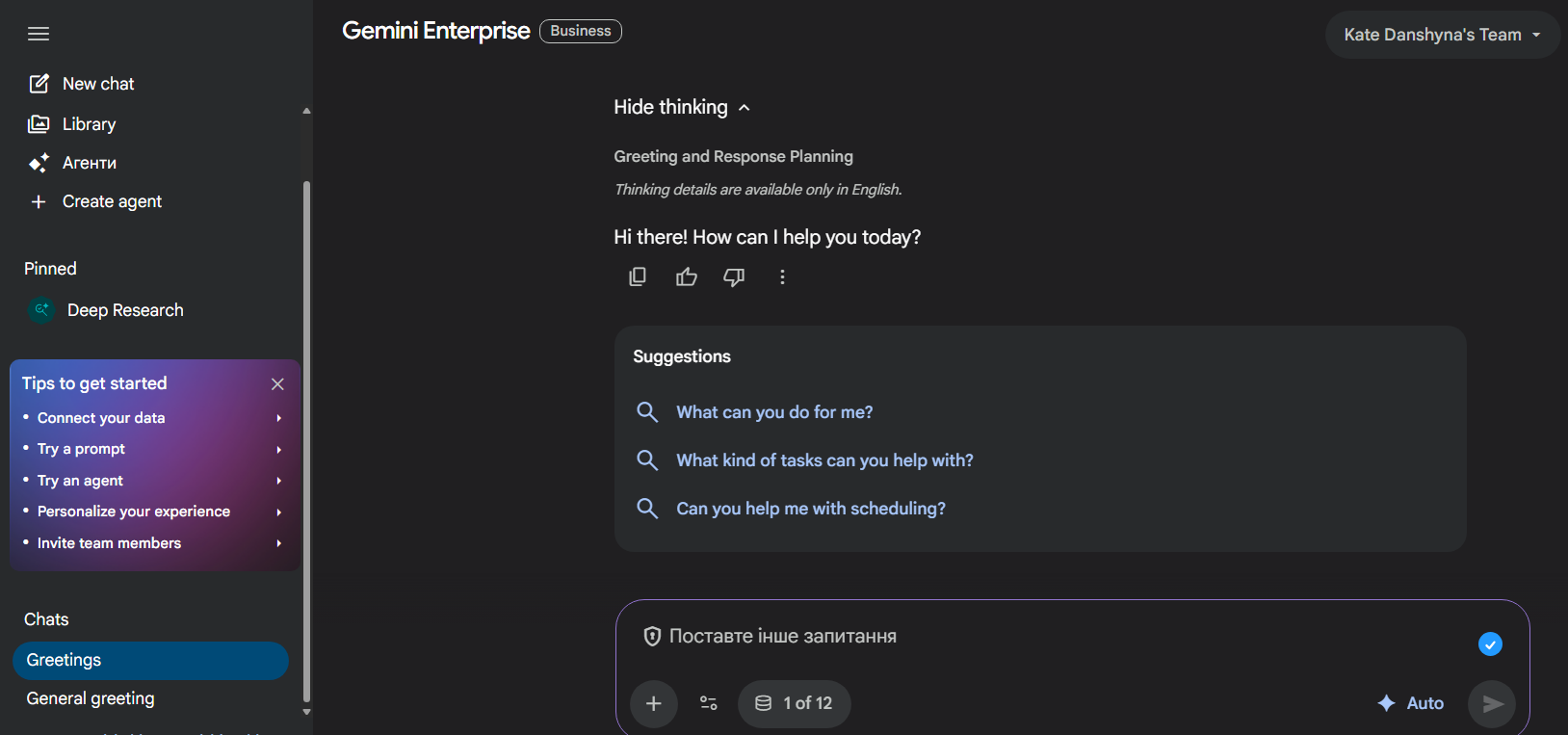Image resolution: width=1568 pixels, height=735 pixels.
Task: Open the Library menu item
Action: (89, 124)
